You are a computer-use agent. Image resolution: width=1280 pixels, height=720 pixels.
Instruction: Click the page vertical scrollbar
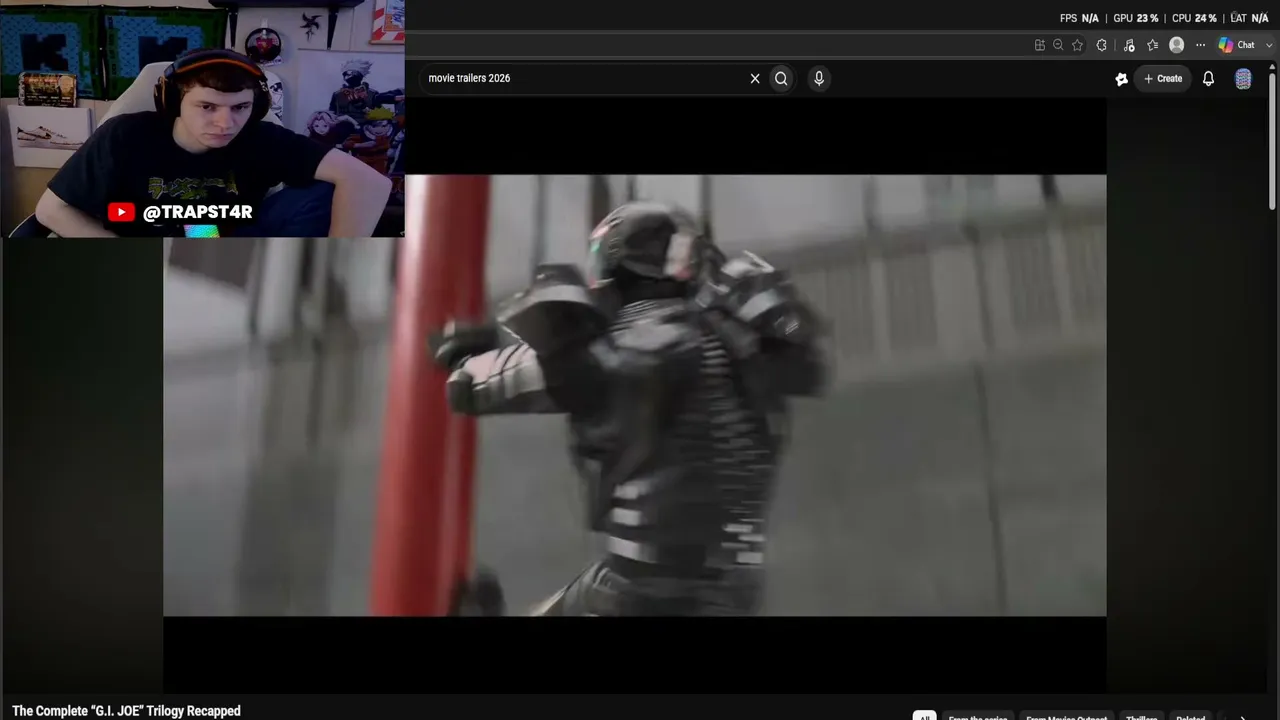(x=1273, y=140)
